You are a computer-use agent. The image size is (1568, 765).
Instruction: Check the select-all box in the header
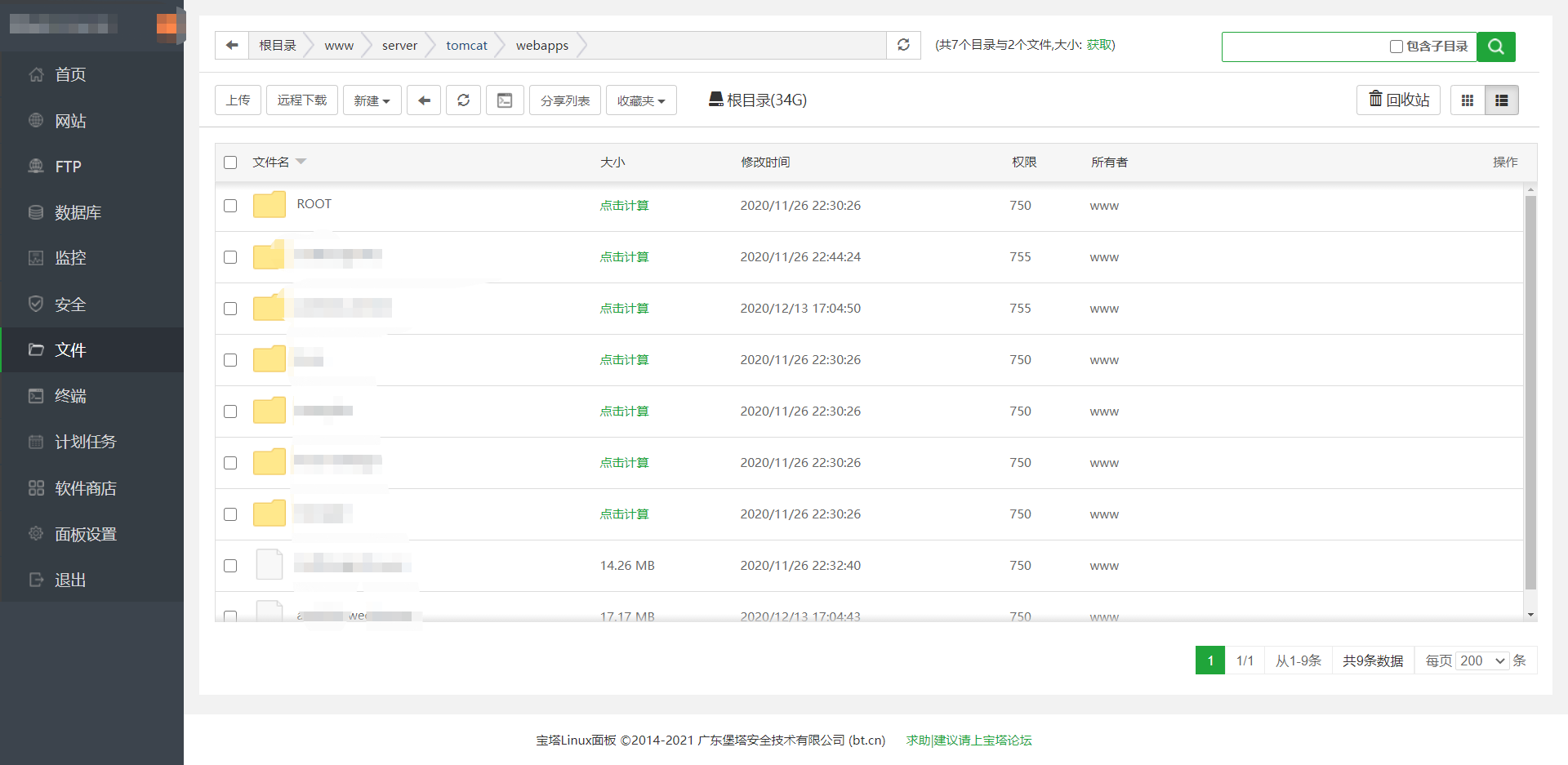pyautogui.click(x=230, y=162)
